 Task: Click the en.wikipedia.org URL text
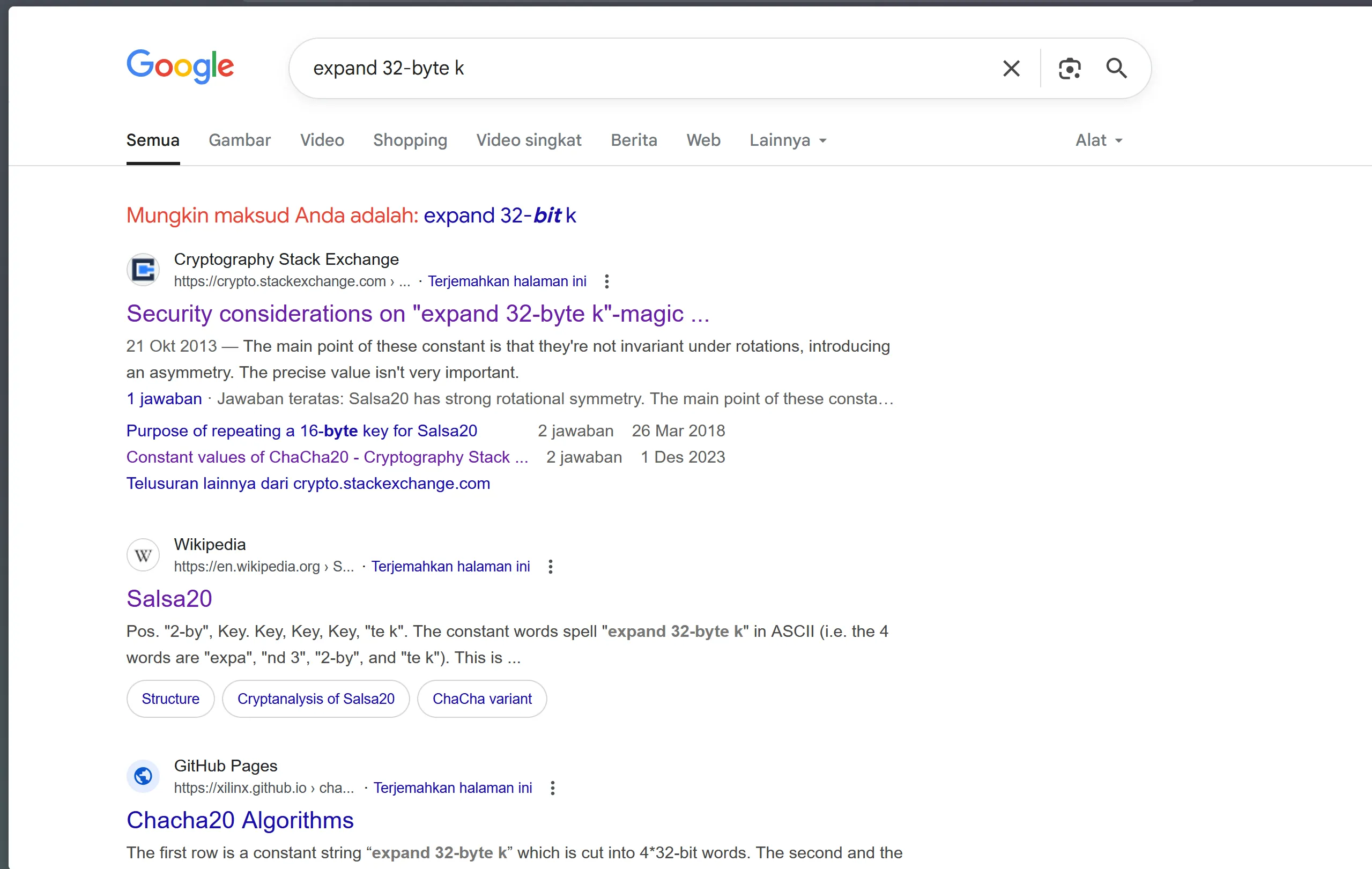point(264,567)
